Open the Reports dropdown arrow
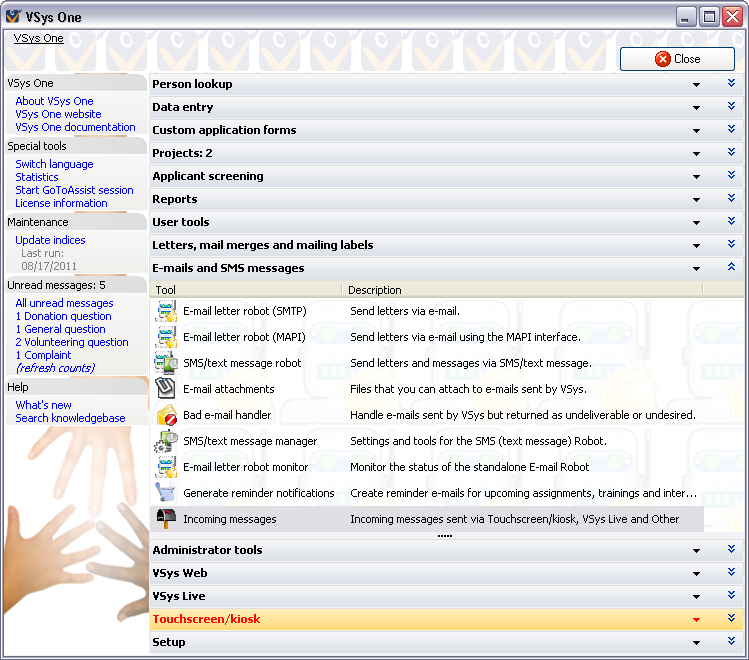 696,200
